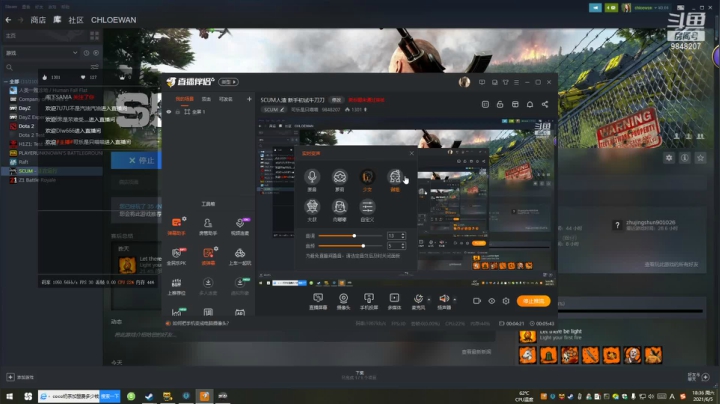Open the 视频连麦 tool
This screenshot has width=720, height=404.
point(240,226)
